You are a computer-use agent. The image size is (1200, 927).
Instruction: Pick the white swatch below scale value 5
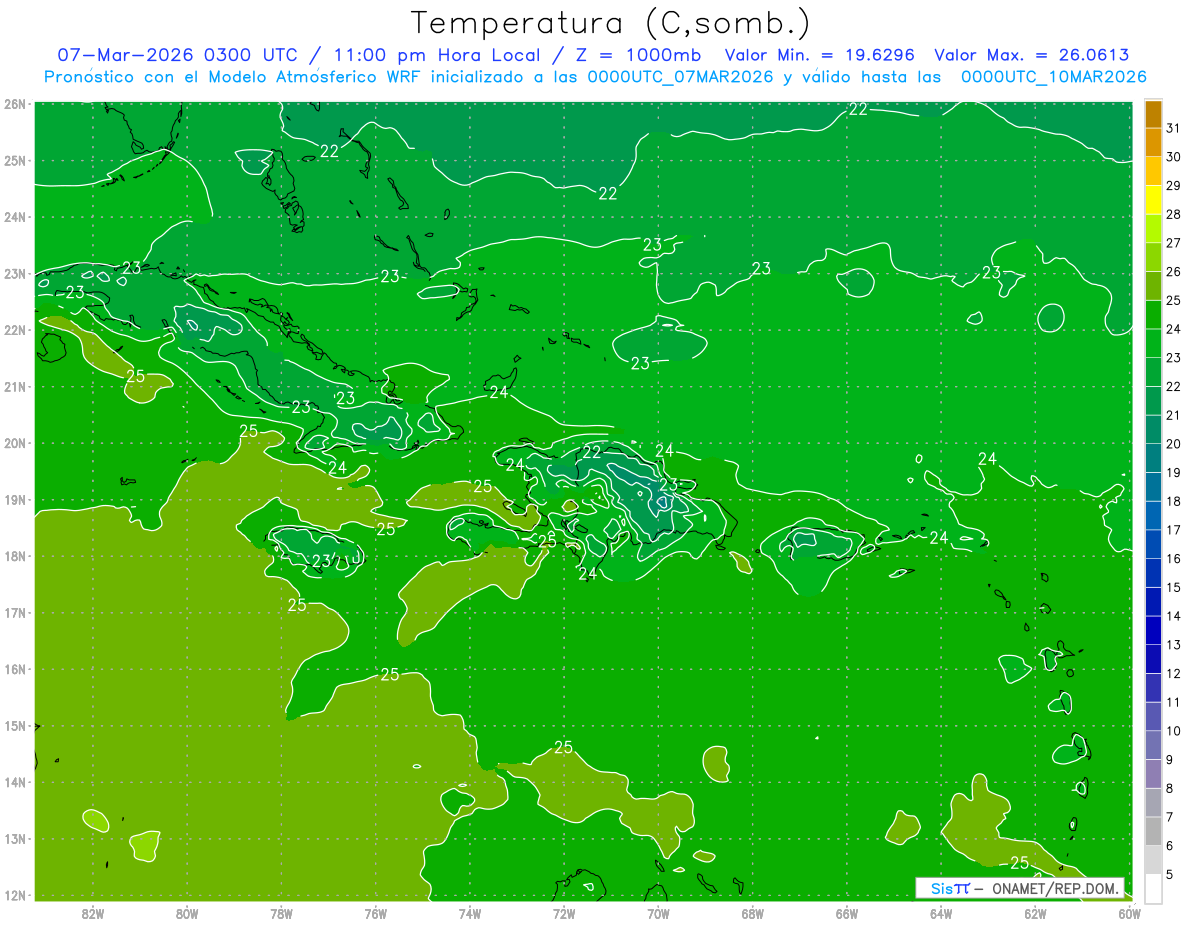point(1153,888)
